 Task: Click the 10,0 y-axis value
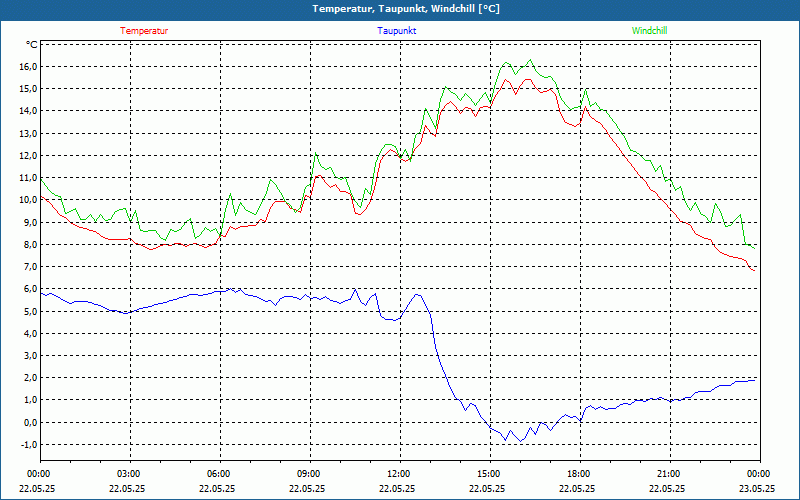coord(26,200)
